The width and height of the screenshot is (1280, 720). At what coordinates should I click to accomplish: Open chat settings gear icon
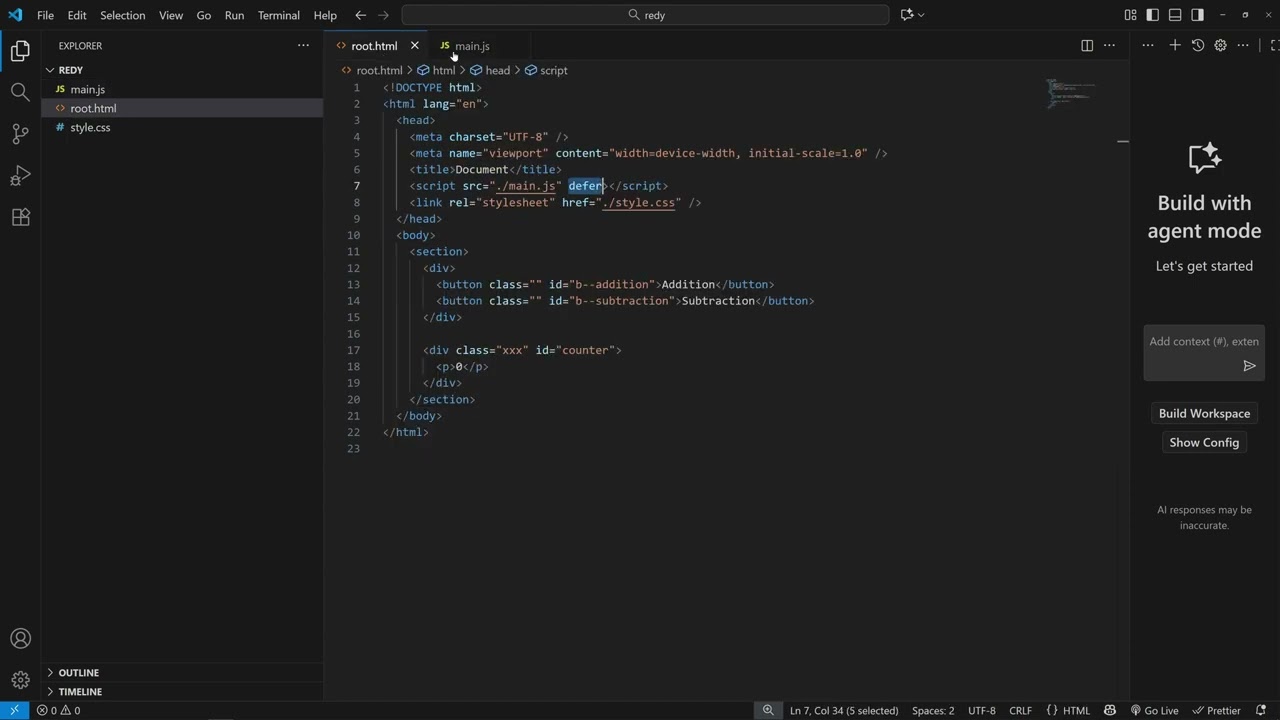(1220, 45)
